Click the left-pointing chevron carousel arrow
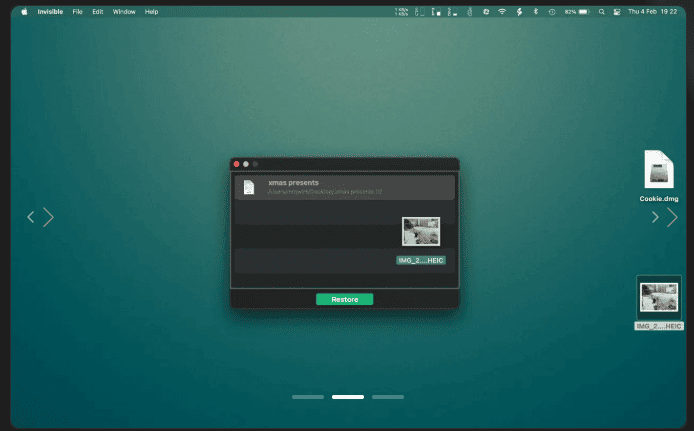The width and height of the screenshot is (694, 431). [31, 217]
